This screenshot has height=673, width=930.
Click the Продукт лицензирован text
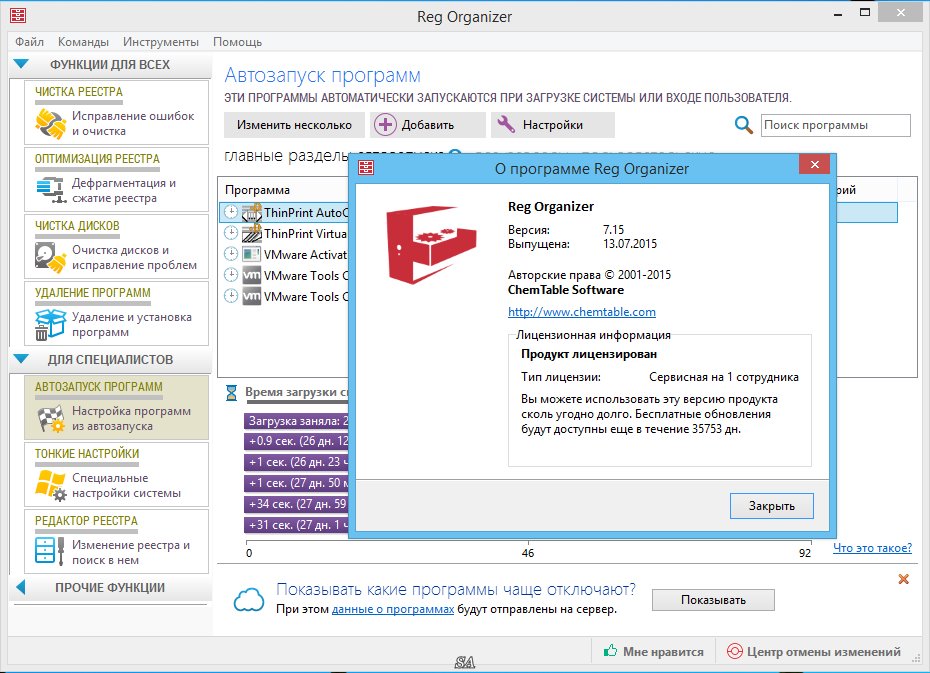588,354
